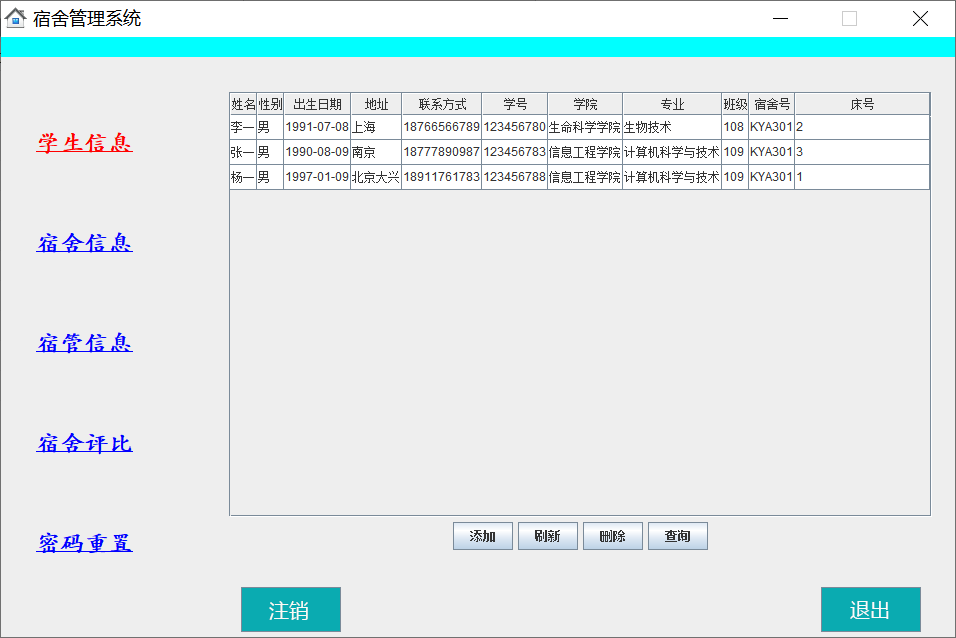Select phone number 18911761783
Viewport: 956px width, 638px height.
click(x=441, y=177)
